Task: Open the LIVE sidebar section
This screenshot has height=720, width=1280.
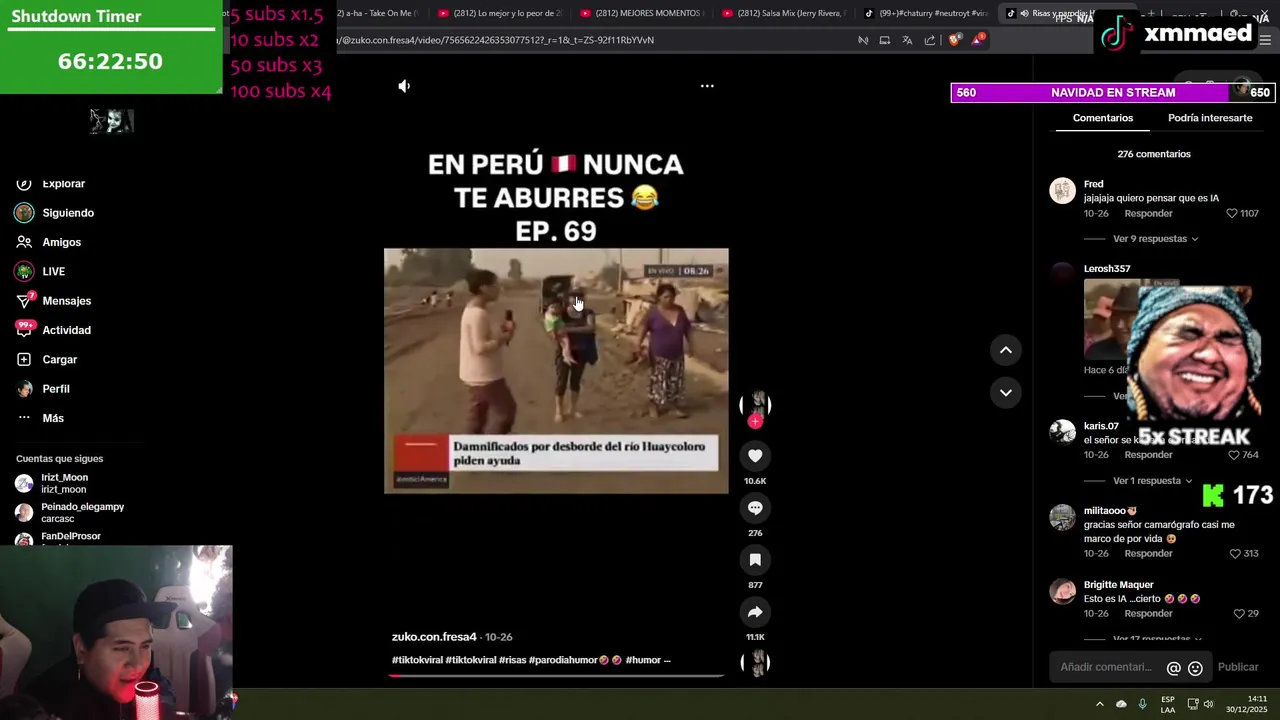Action: [40, 272]
